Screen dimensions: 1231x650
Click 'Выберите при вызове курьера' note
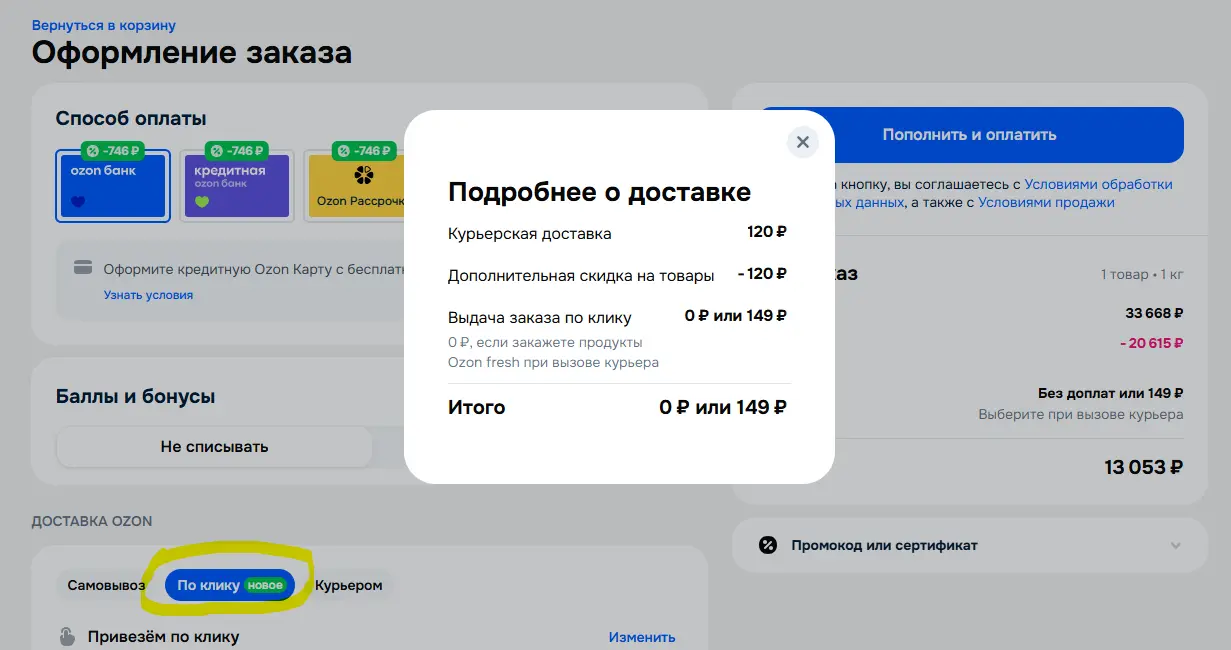1081,414
